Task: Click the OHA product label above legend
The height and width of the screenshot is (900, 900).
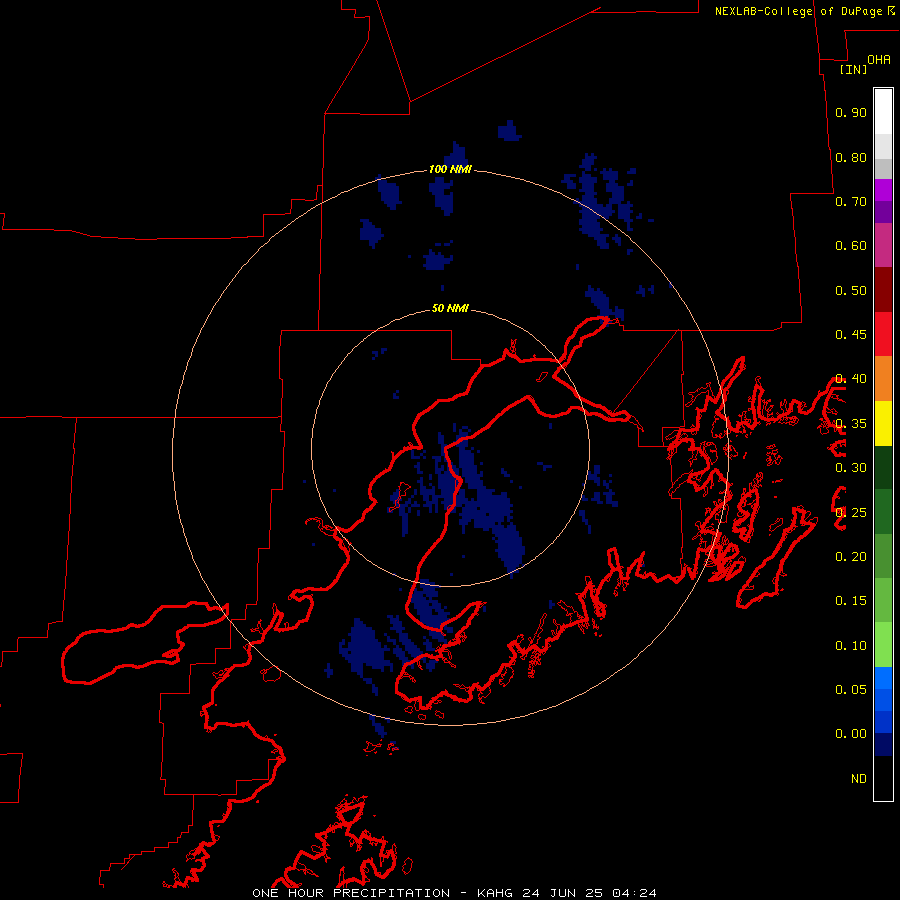Action: click(x=879, y=59)
